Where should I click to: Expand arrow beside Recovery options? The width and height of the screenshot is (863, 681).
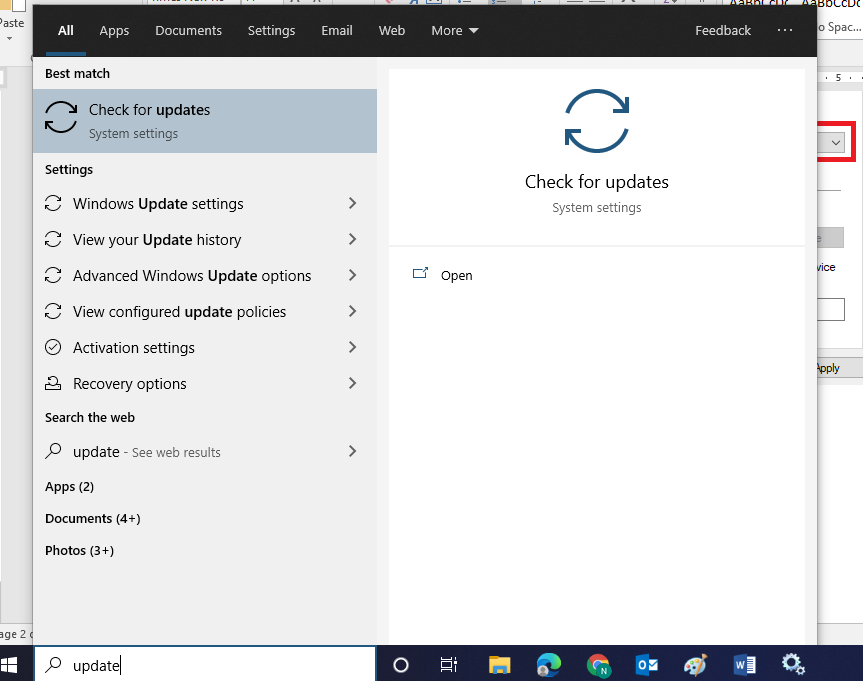(352, 384)
